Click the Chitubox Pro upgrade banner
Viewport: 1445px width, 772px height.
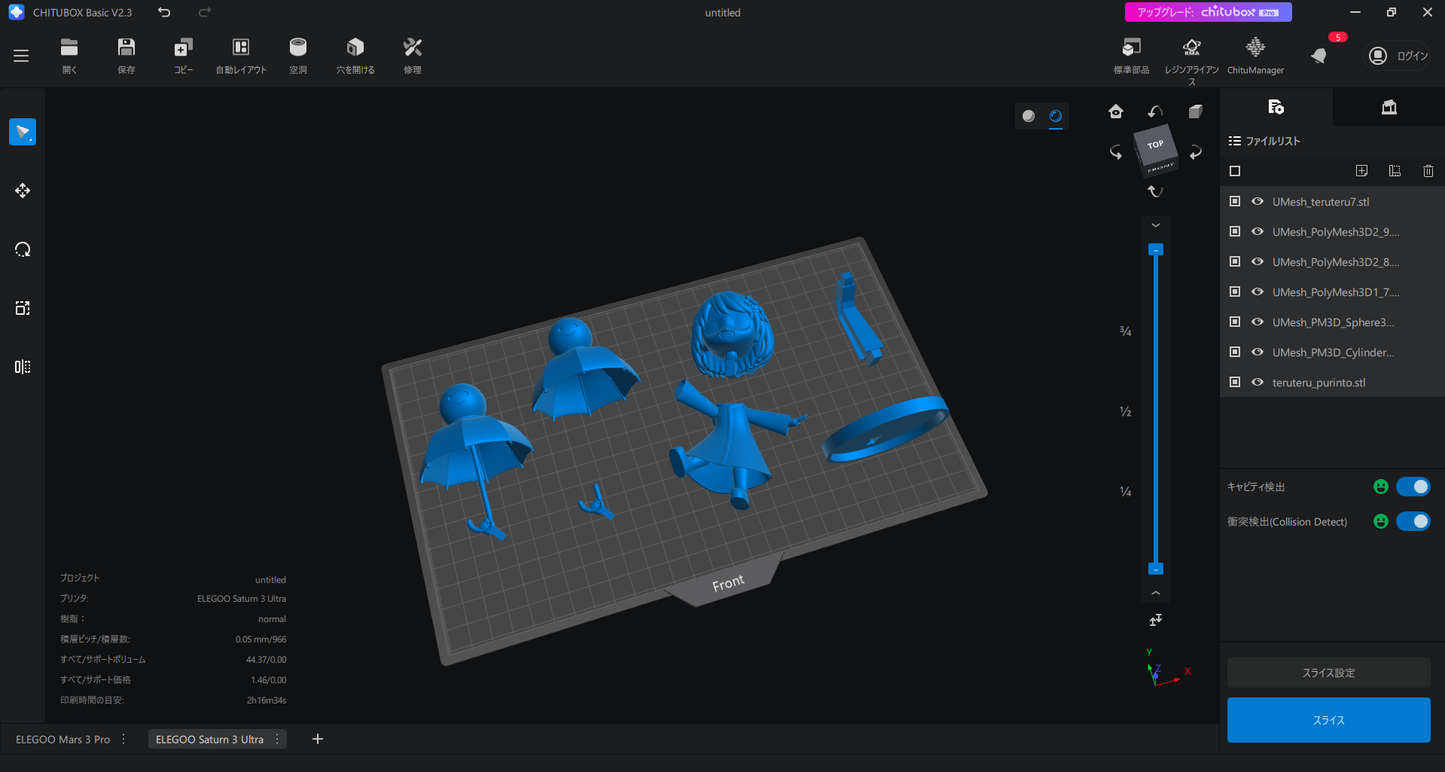point(1208,12)
